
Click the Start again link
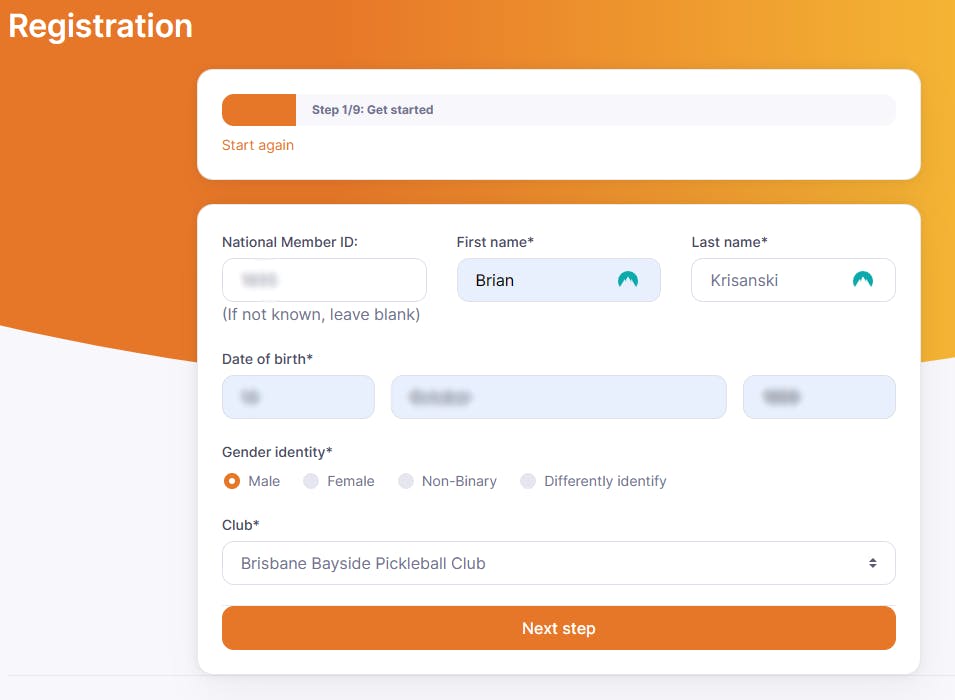point(258,145)
